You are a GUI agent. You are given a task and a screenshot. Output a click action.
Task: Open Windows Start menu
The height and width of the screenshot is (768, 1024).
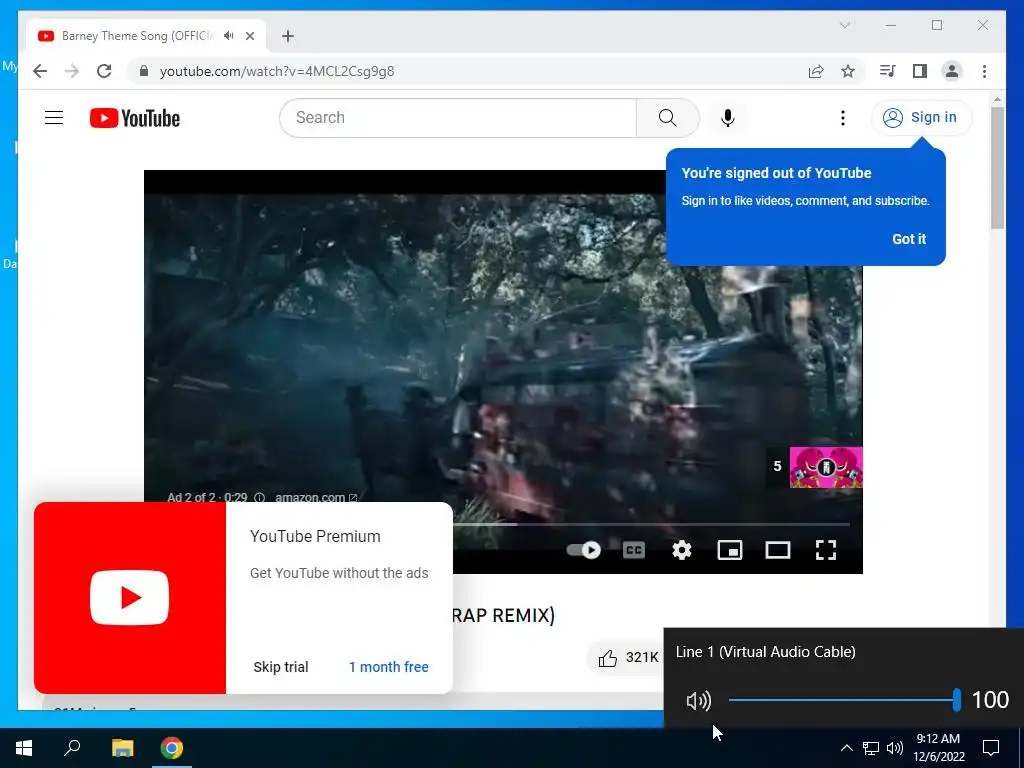(24, 748)
